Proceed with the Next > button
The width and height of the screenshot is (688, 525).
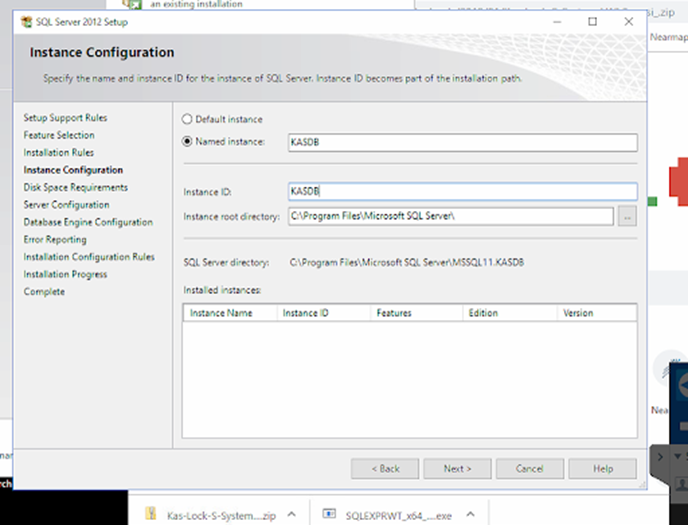coord(457,469)
